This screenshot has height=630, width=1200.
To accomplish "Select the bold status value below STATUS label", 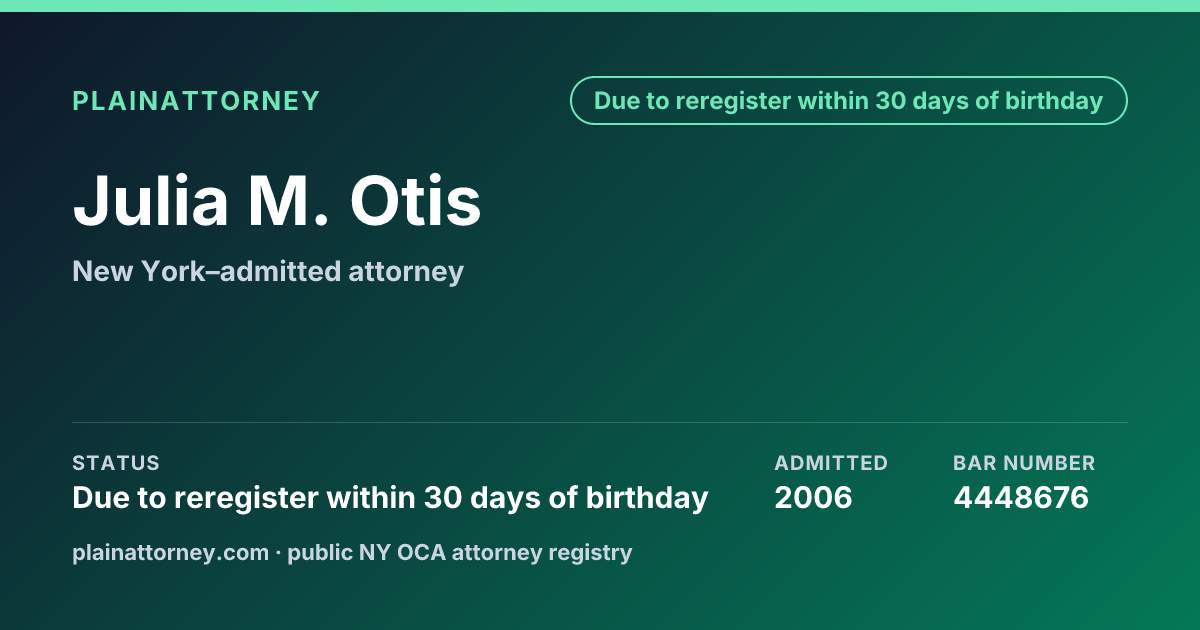I will [390, 498].
